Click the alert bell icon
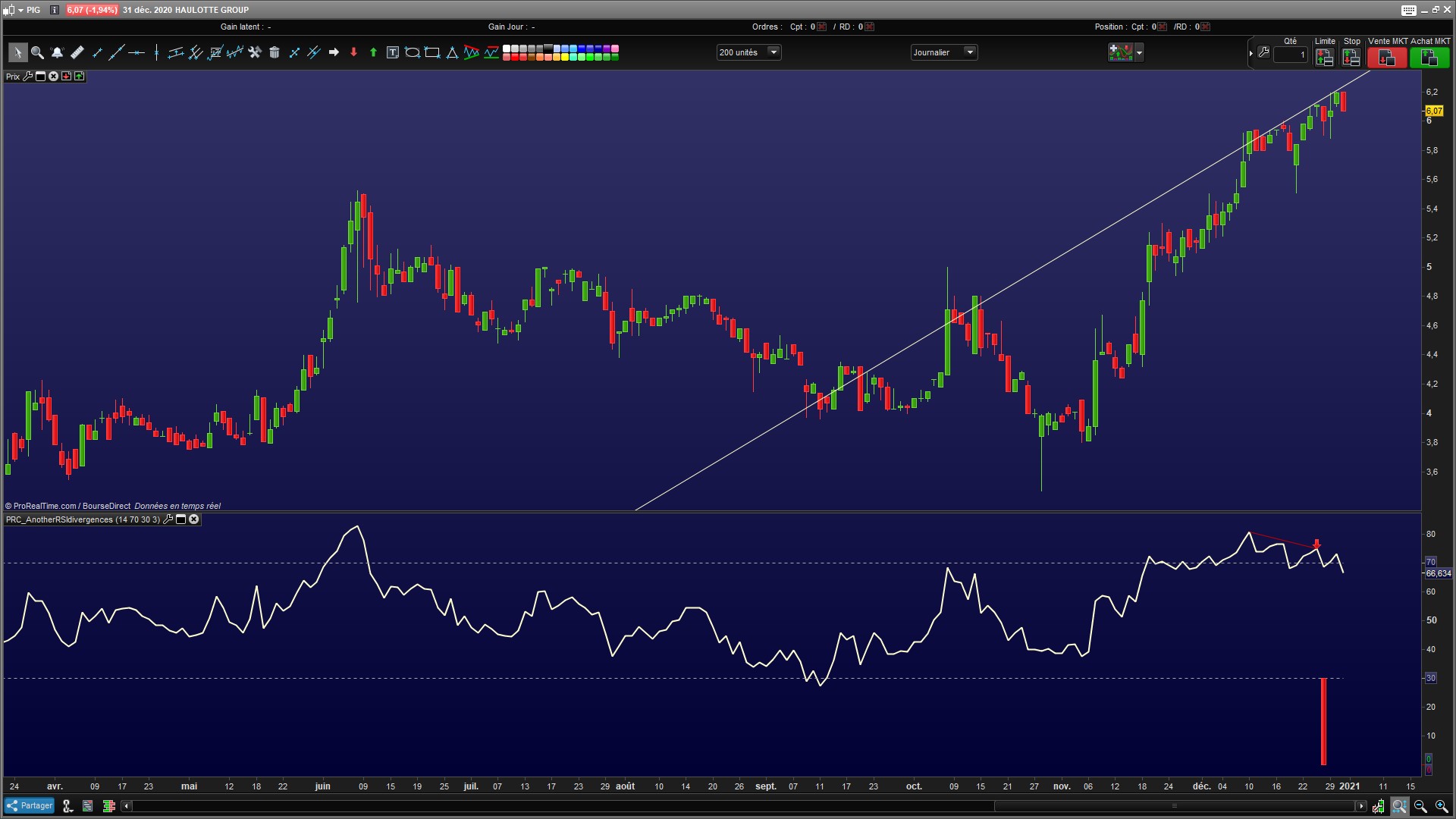Screen dimensions: 1456x819 click(57, 52)
